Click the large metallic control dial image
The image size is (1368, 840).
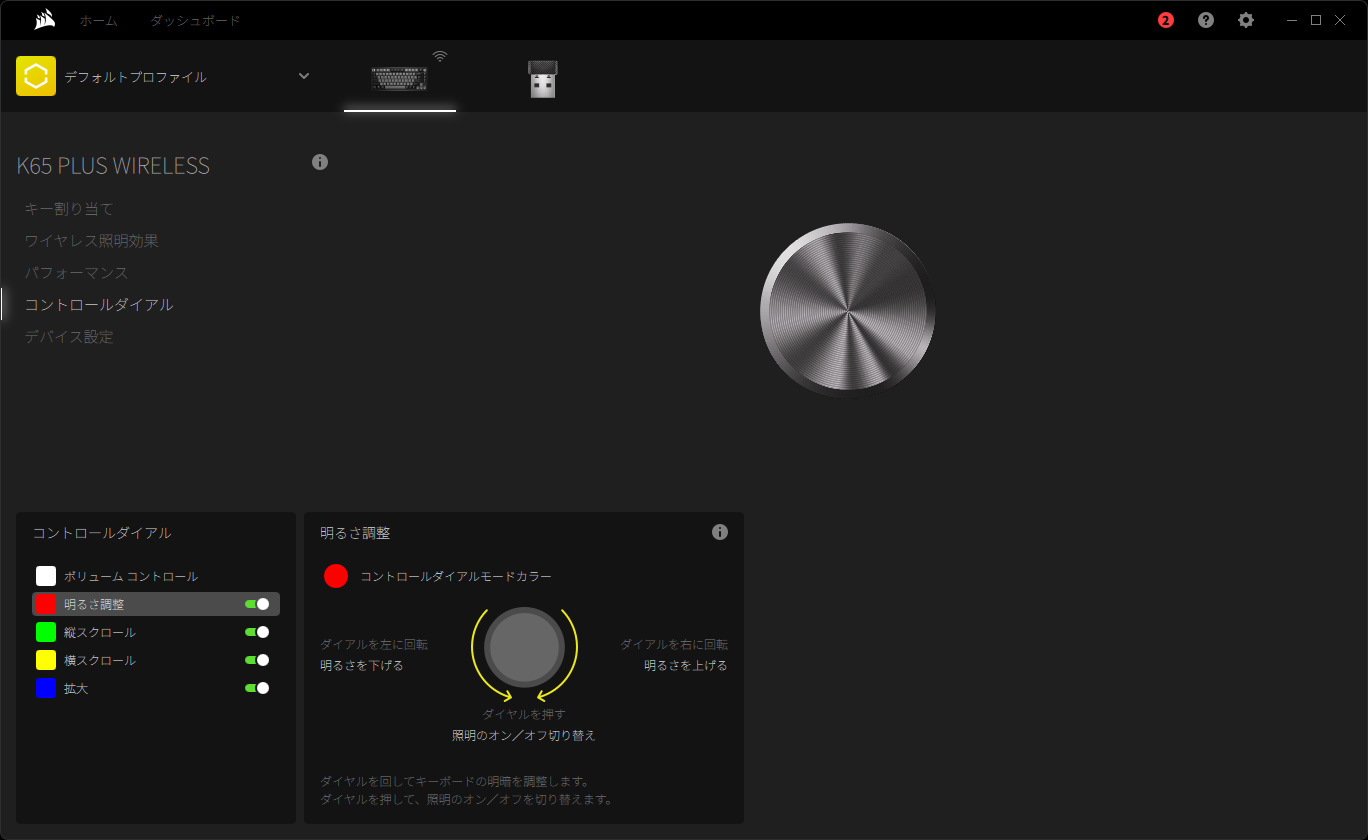pos(848,310)
